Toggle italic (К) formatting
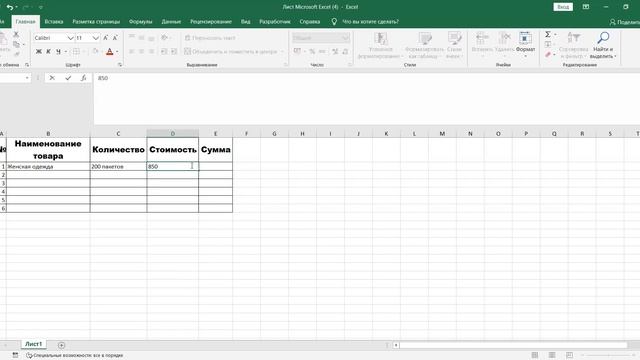The image size is (640, 360). tap(49, 51)
